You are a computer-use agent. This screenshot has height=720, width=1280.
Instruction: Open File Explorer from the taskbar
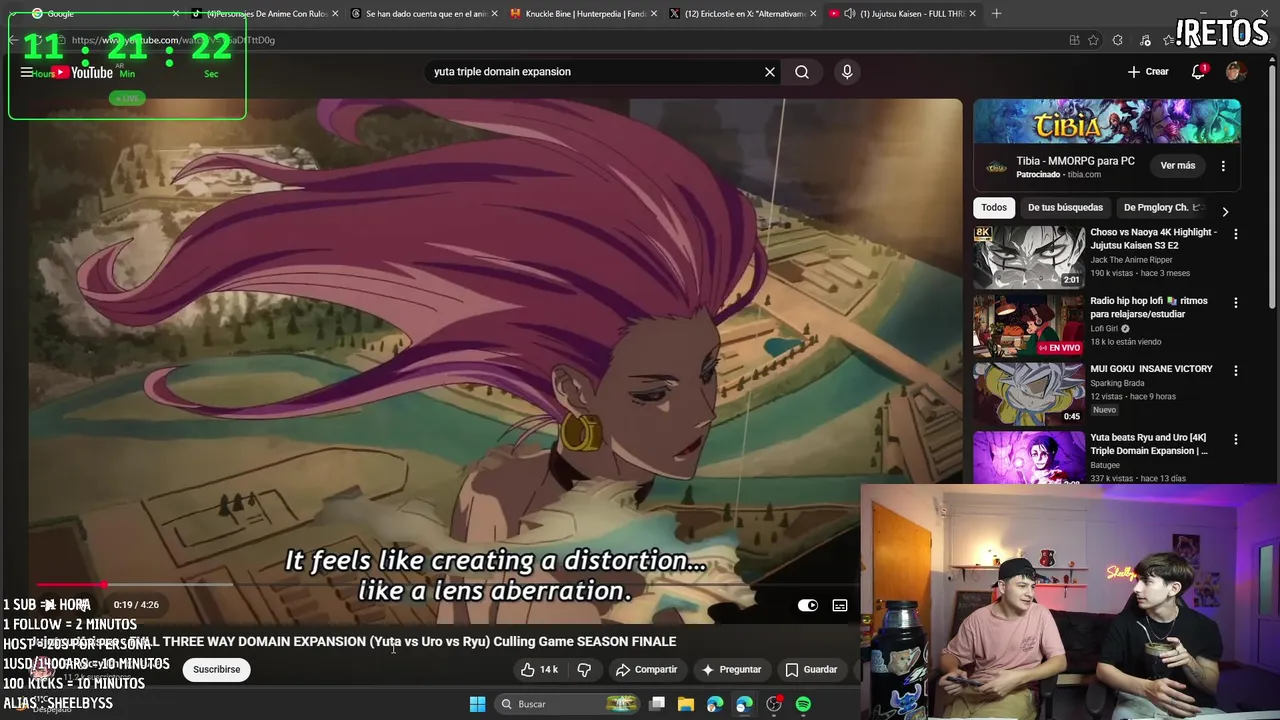pyautogui.click(x=686, y=704)
